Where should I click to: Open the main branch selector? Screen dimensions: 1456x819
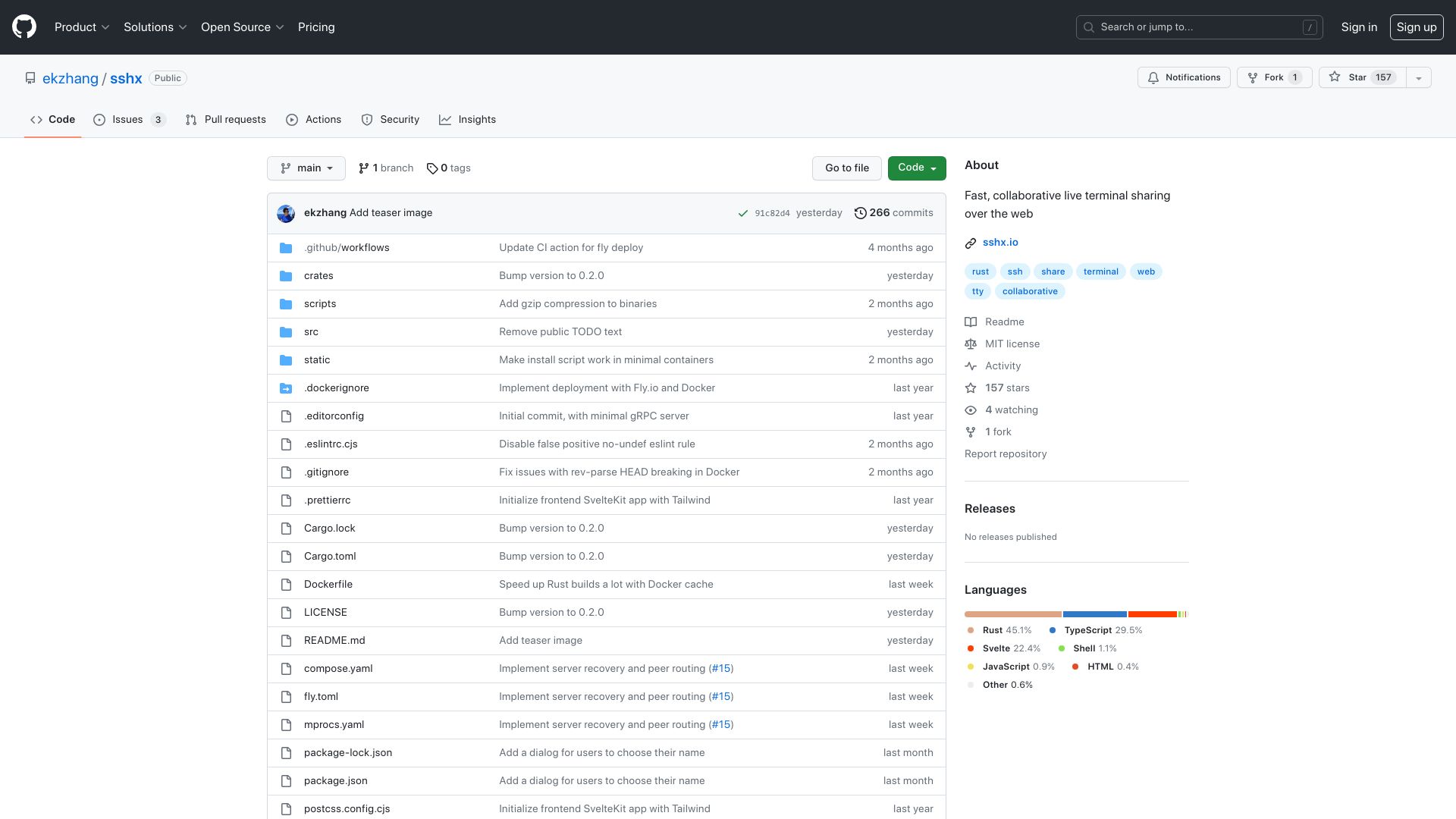pos(306,168)
